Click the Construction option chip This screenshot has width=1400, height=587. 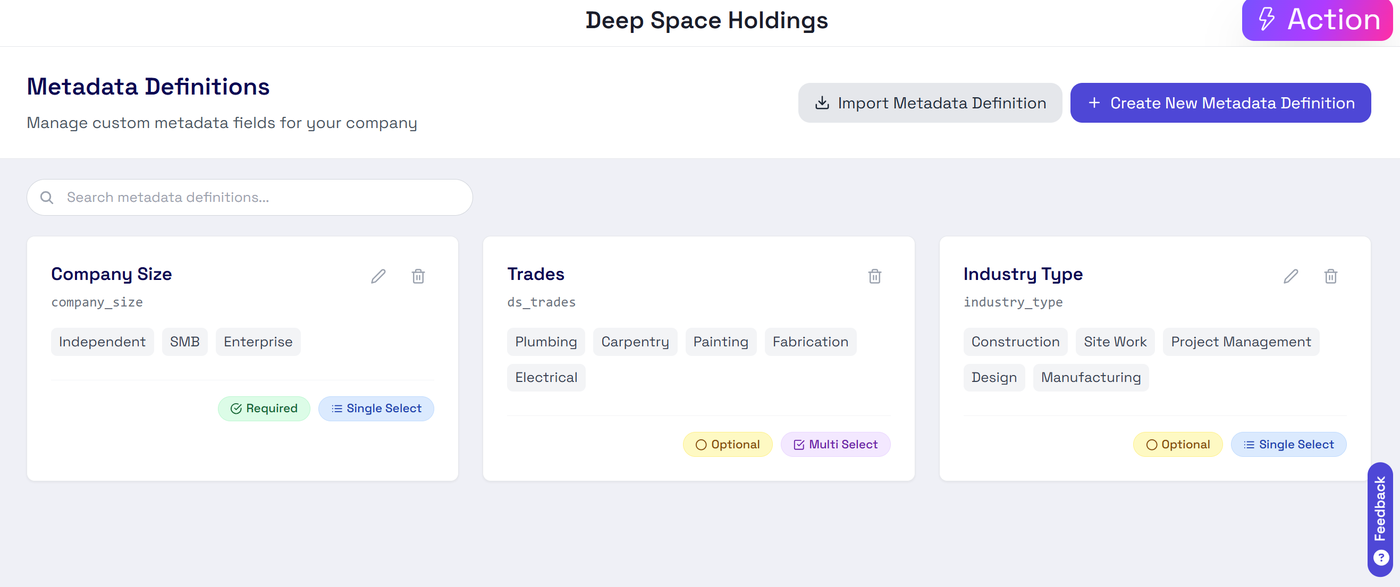pyautogui.click(x=1016, y=342)
